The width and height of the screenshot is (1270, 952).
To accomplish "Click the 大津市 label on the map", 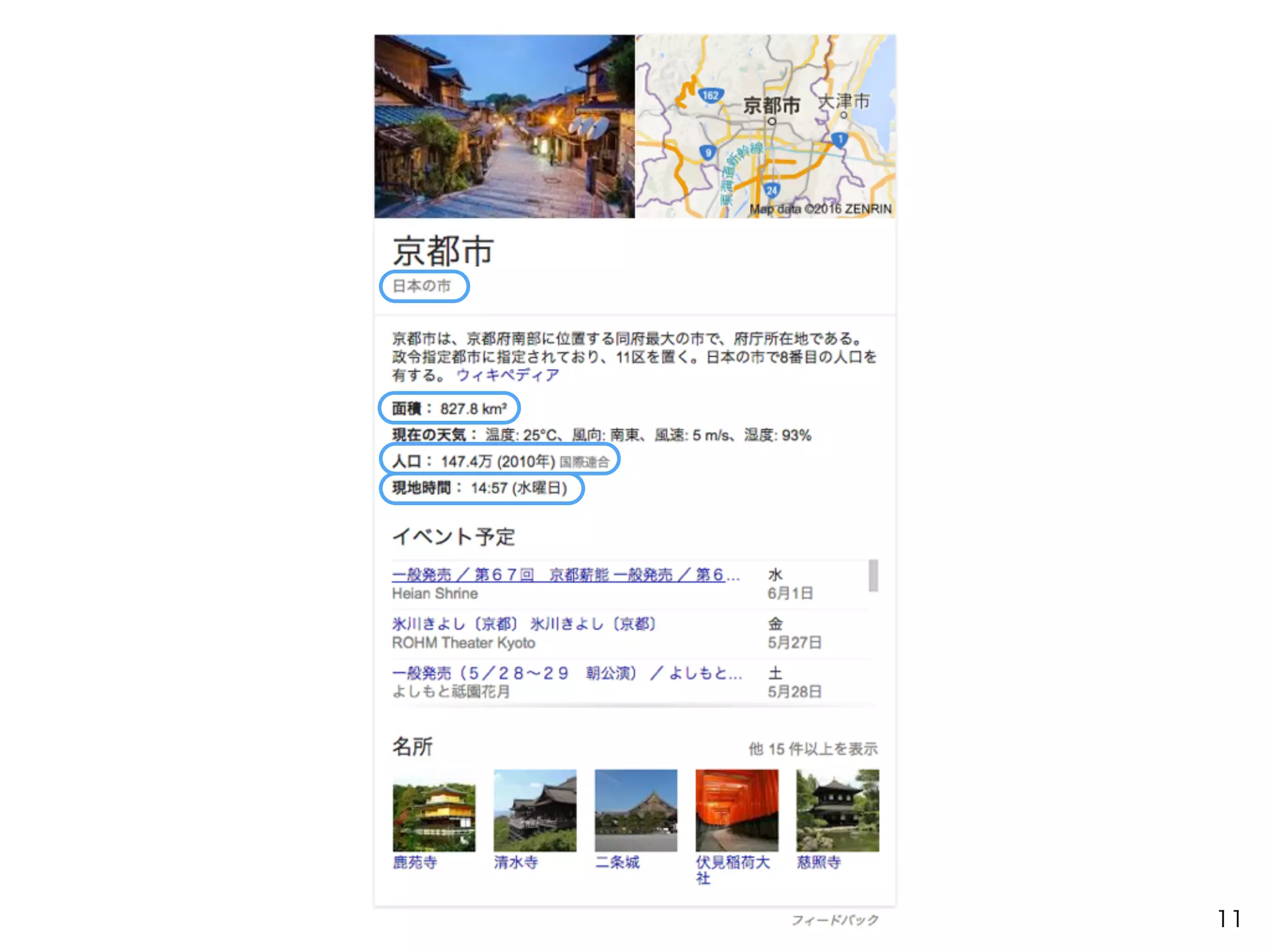I will [x=843, y=101].
